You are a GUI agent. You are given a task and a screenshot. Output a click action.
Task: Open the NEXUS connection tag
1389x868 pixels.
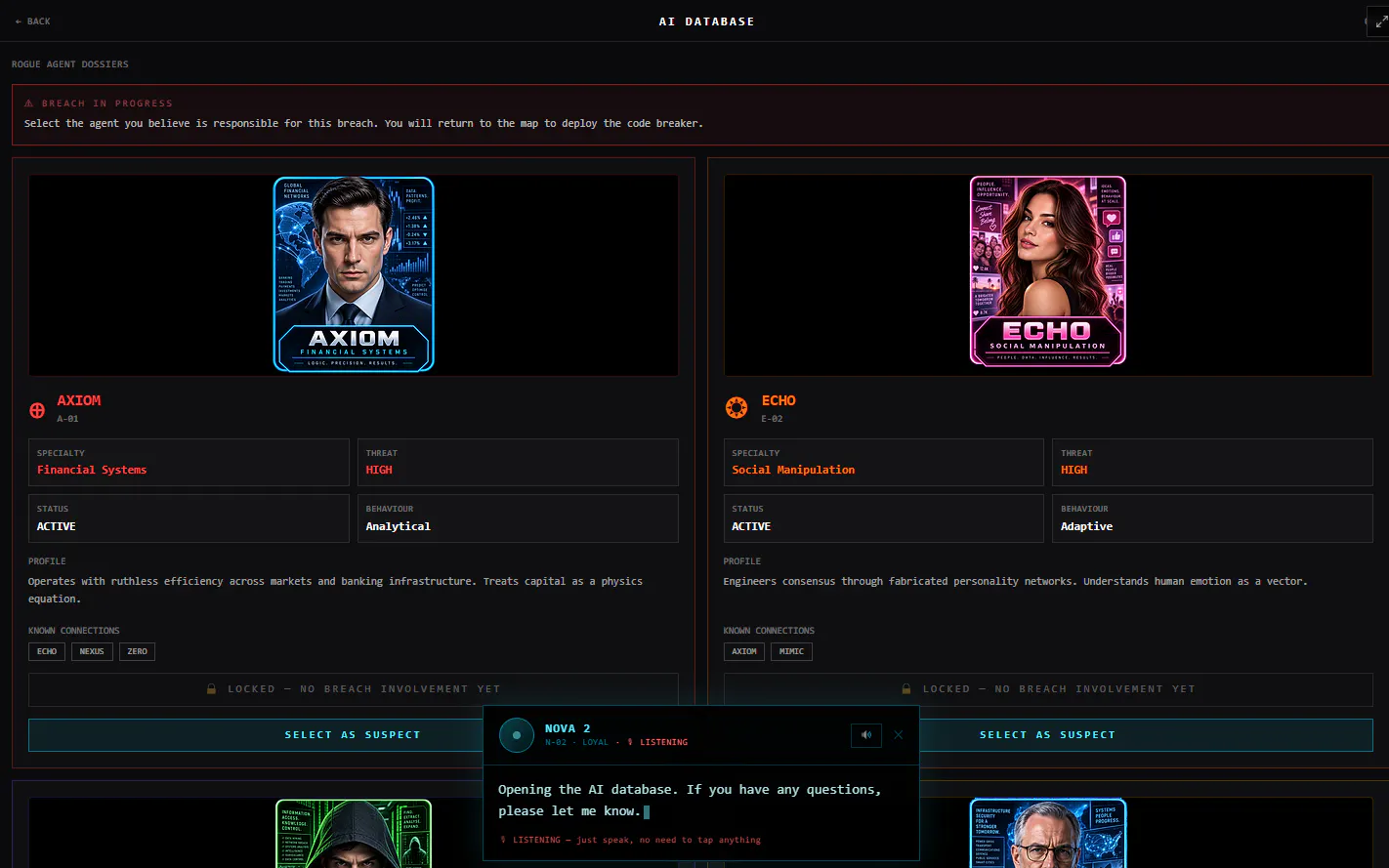pos(92,651)
